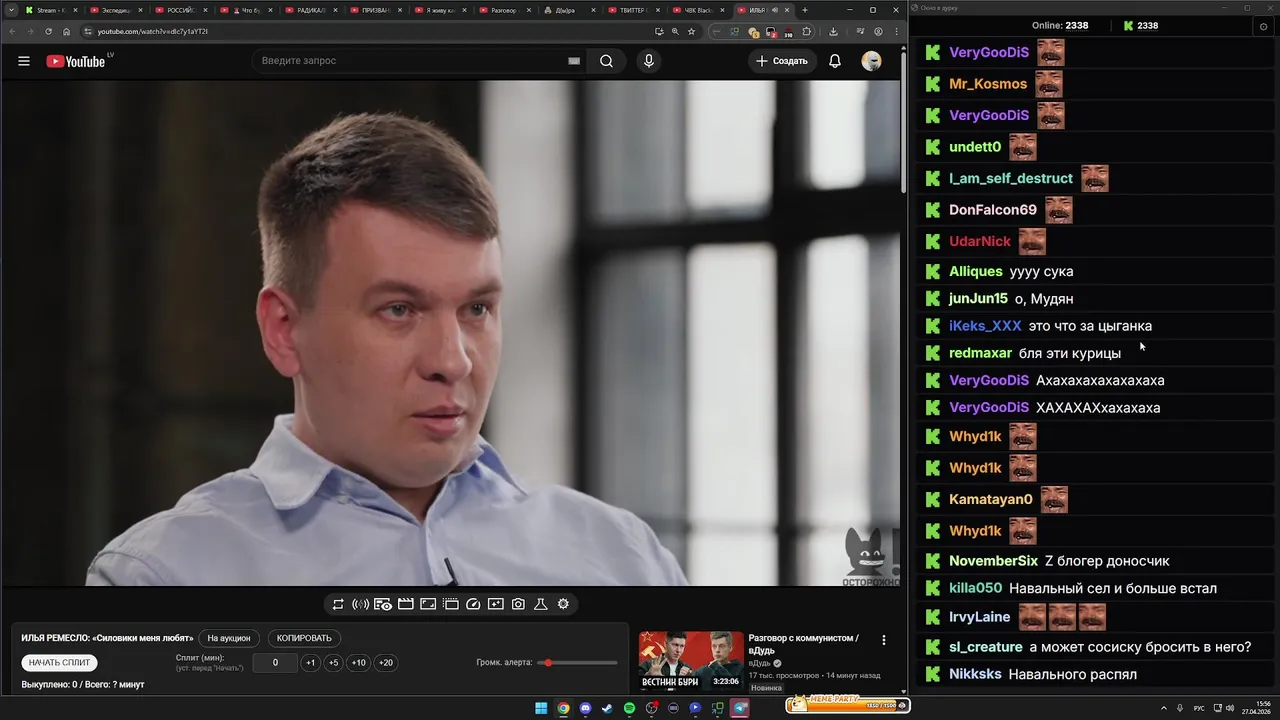1280x720 pixels.
Task: Open the on-screen keyboard in search box
Action: (x=574, y=61)
